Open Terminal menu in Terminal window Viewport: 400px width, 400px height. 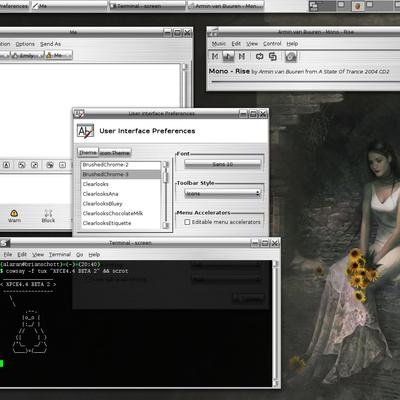60,255
